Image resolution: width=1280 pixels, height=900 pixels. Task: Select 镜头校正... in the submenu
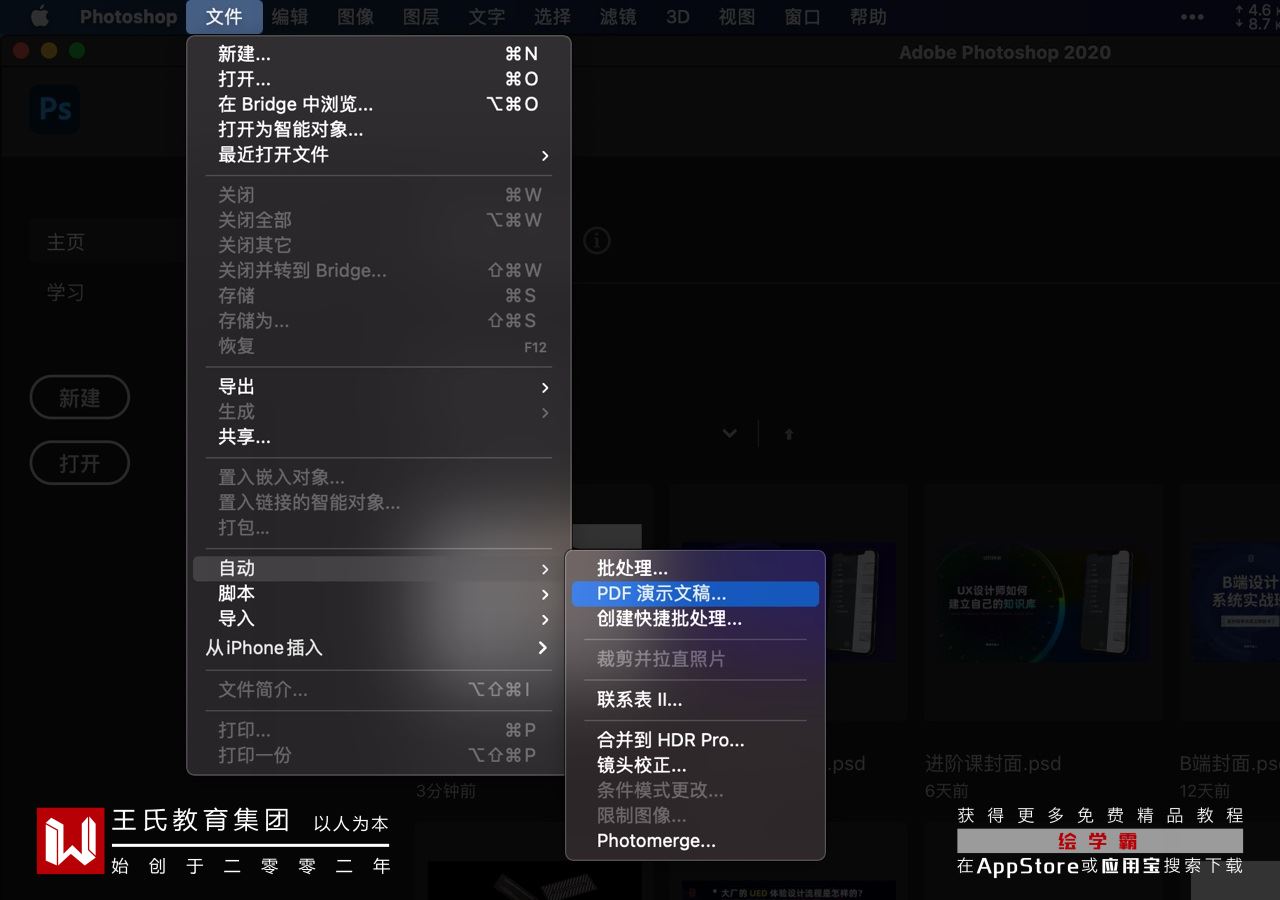point(695,766)
